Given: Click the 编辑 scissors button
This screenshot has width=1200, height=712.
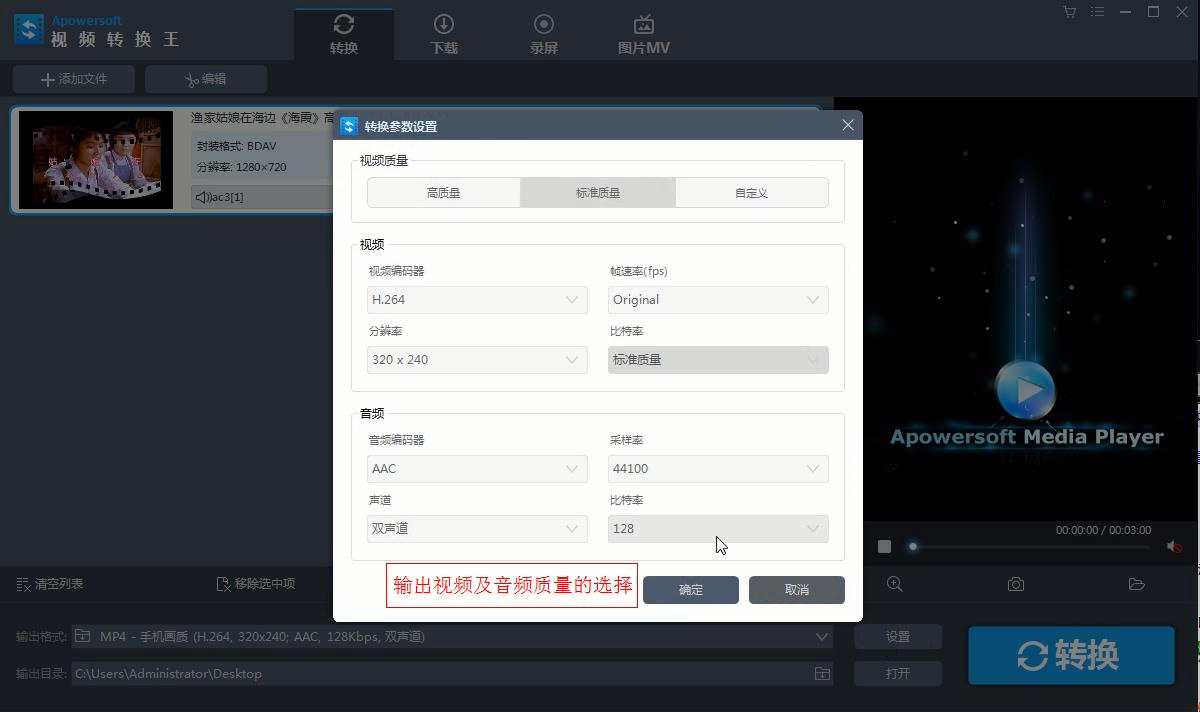Looking at the screenshot, I should point(206,79).
